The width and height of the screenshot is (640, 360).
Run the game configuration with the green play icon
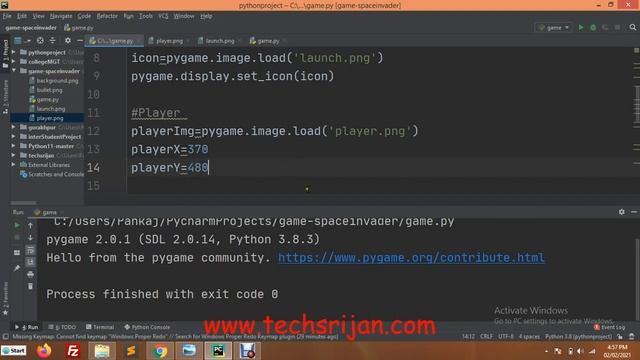[x=581, y=27]
